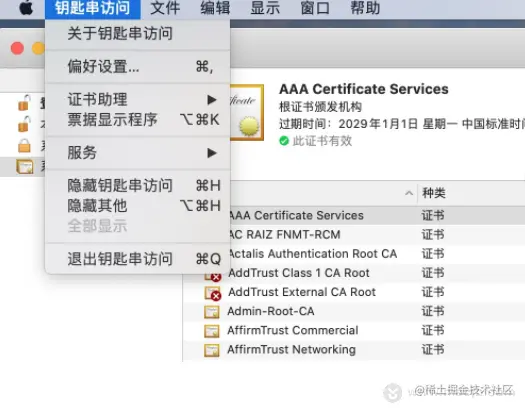Click the second unlocked keychain icon in sidebar

(24, 124)
